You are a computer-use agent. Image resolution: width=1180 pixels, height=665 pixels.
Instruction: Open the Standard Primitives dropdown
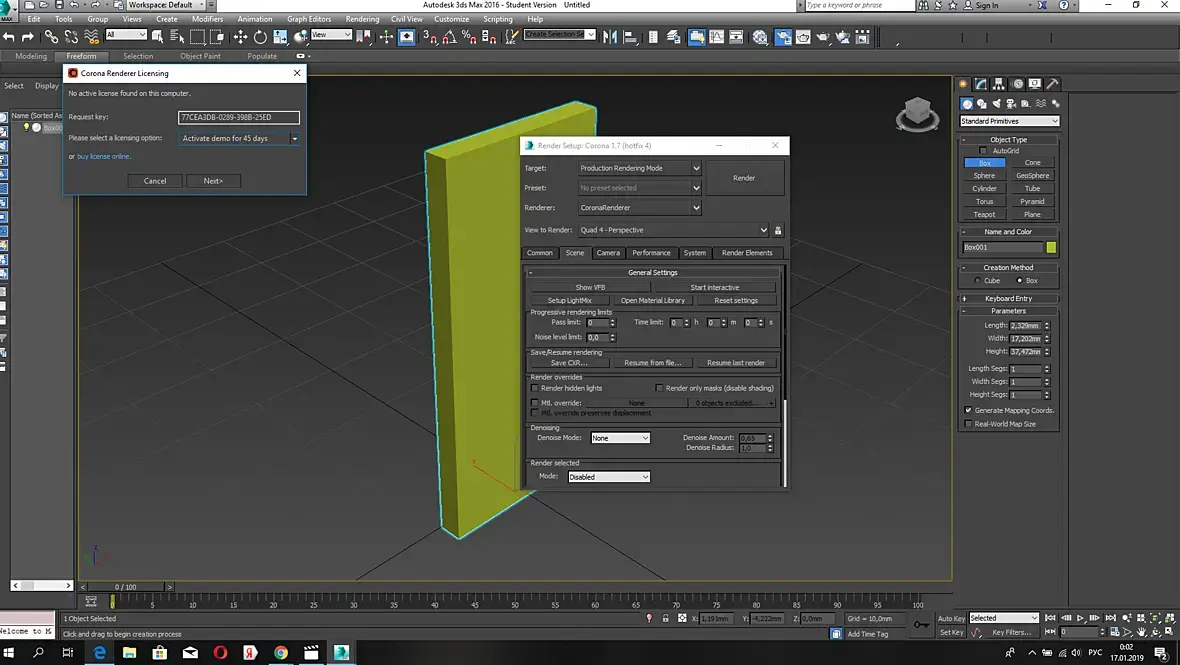point(1008,121)
